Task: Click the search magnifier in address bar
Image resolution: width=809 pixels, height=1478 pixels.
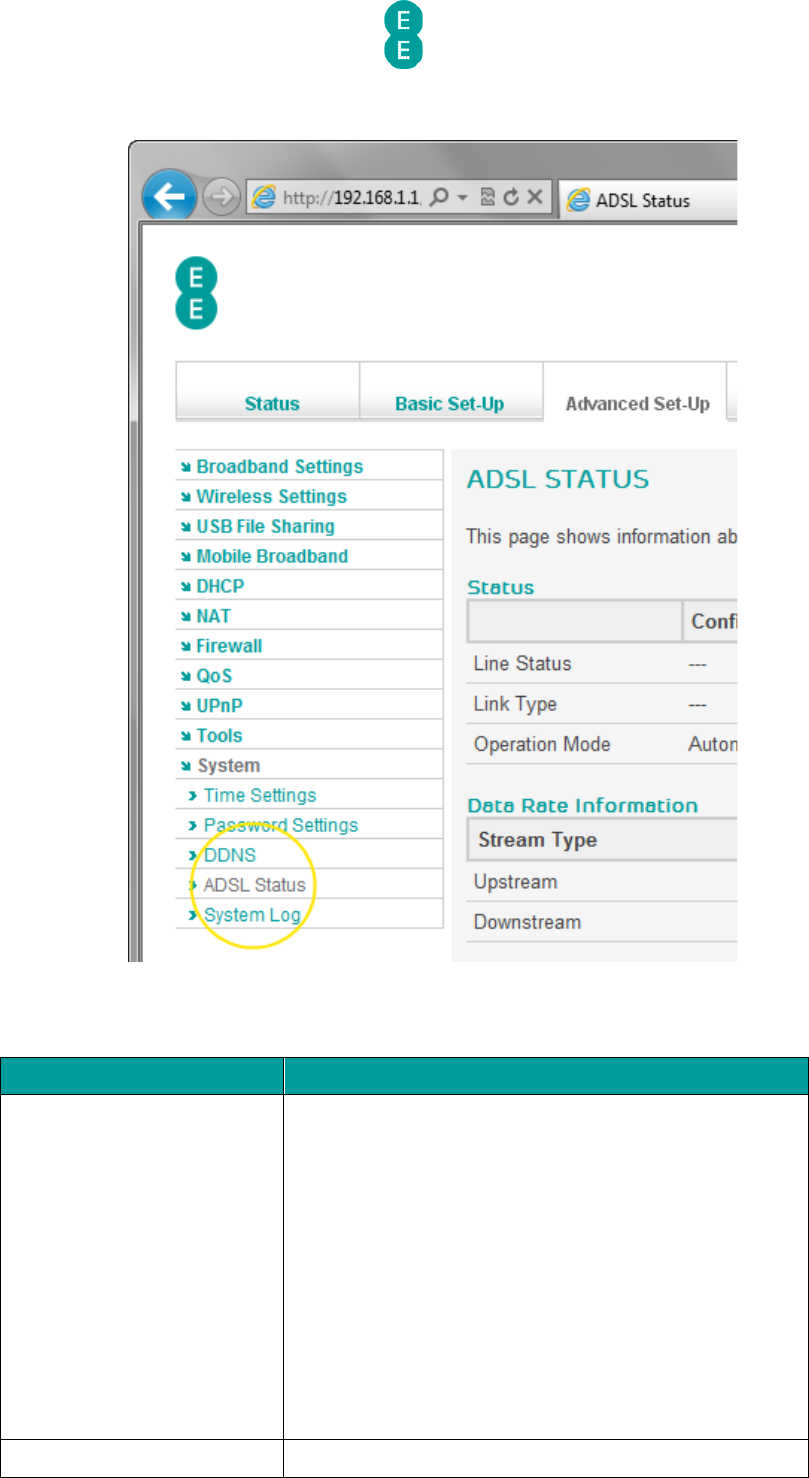Action: 438,198
